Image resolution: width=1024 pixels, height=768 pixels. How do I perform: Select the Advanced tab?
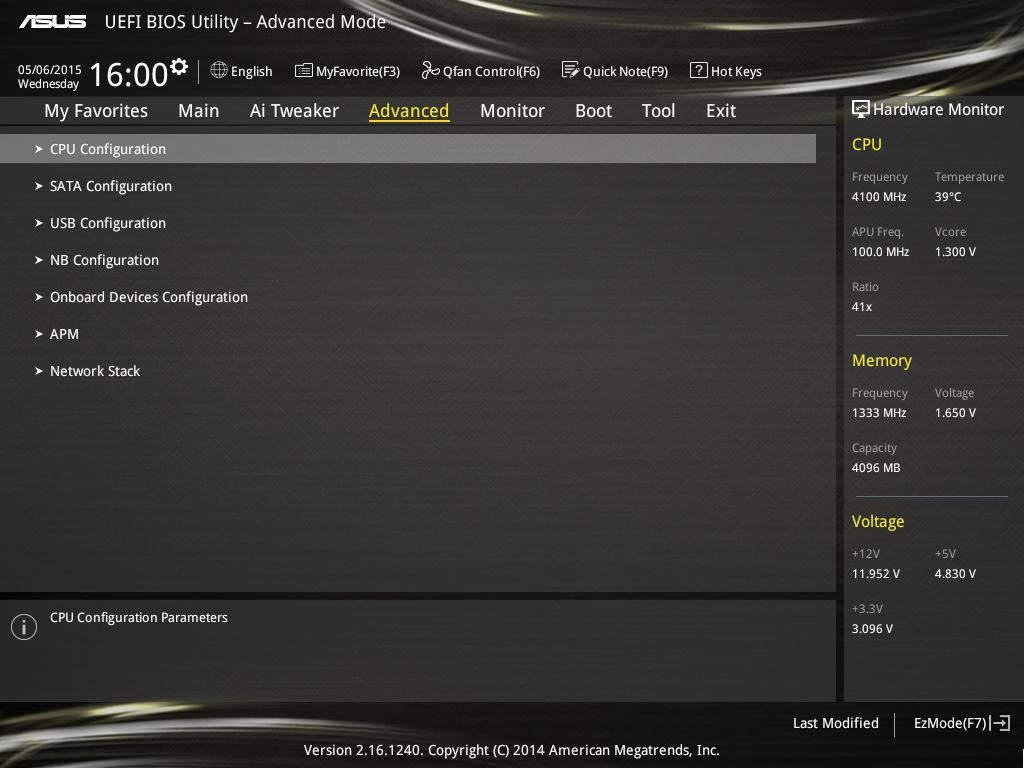(409, 111)
